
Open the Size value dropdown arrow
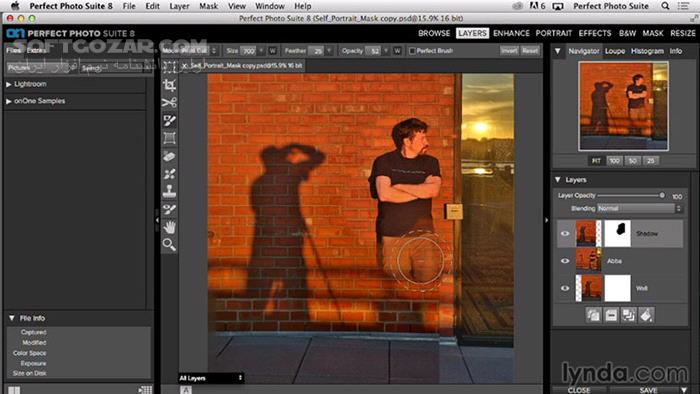(261, 51)
